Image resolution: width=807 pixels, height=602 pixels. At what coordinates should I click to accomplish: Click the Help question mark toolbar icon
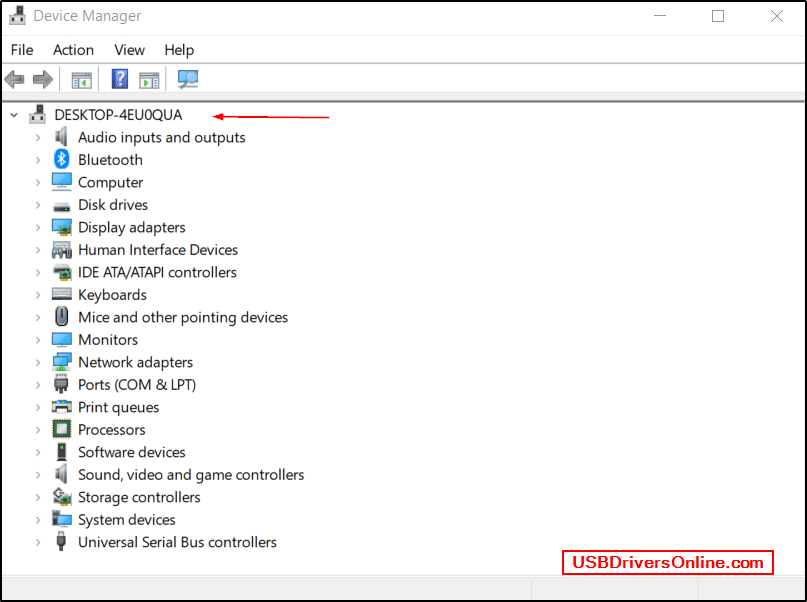[x=120, y=79]
